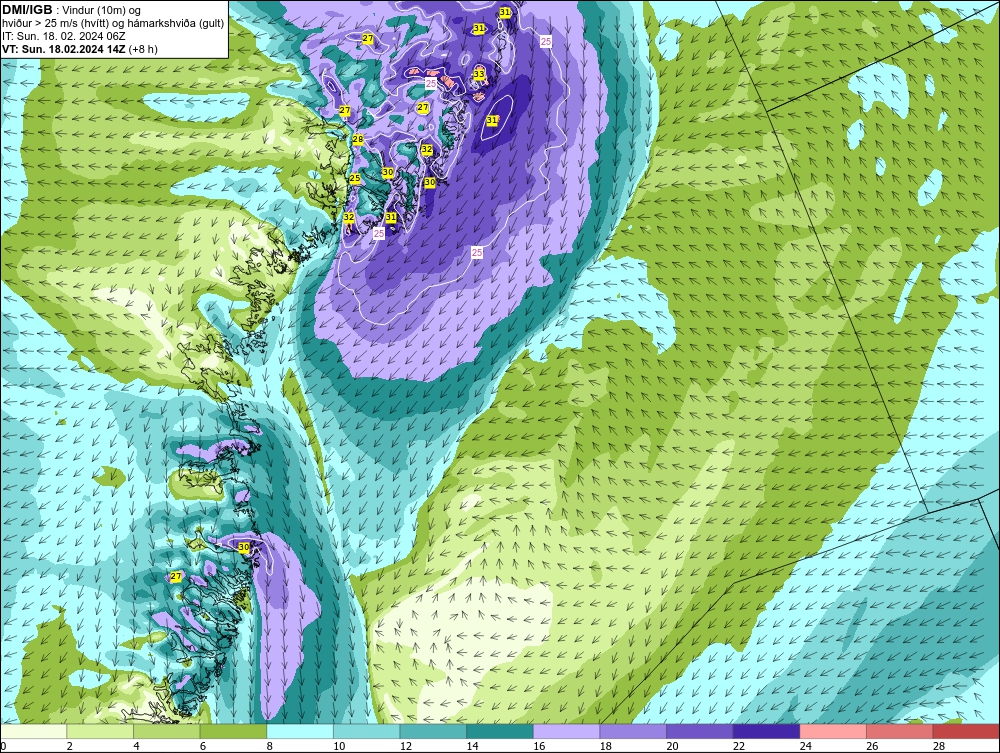Viewport: 1000px width, 753px height.
Task: Select the red legend swatch above 28 m/s
Action: 966,731
